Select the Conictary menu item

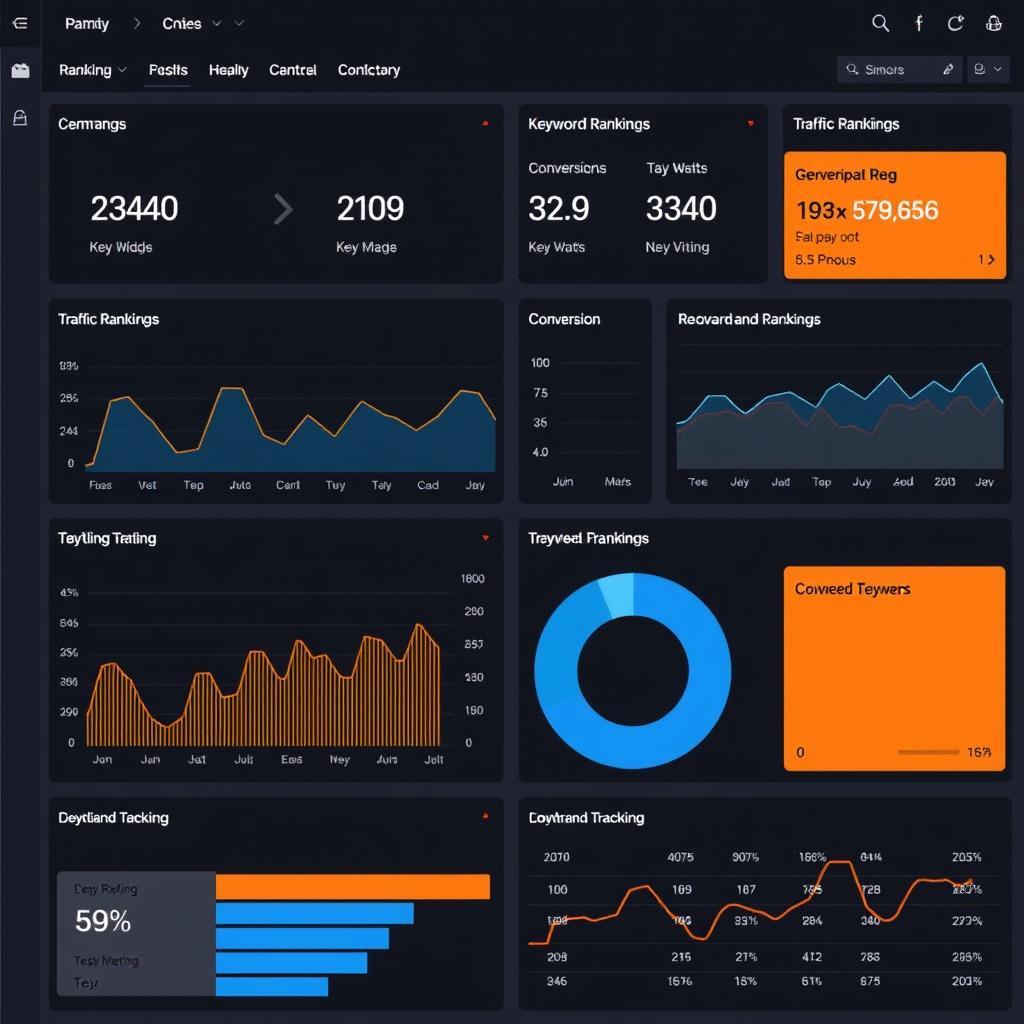(368, 70)
